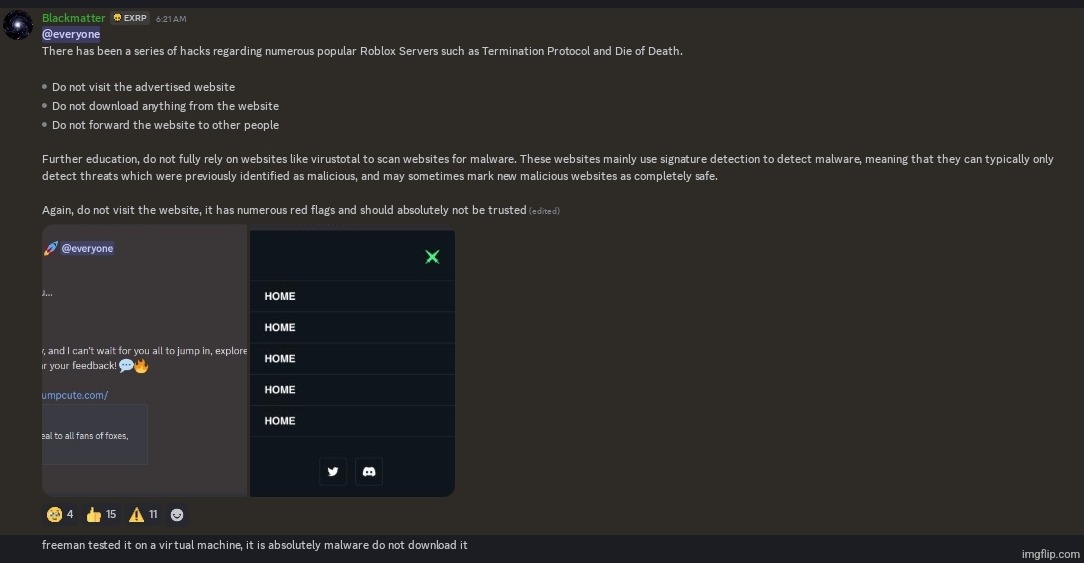This screenshot has height=563, width=1084.
Task: Select the first HOME menu item
Action: click(x=280, y=296)
